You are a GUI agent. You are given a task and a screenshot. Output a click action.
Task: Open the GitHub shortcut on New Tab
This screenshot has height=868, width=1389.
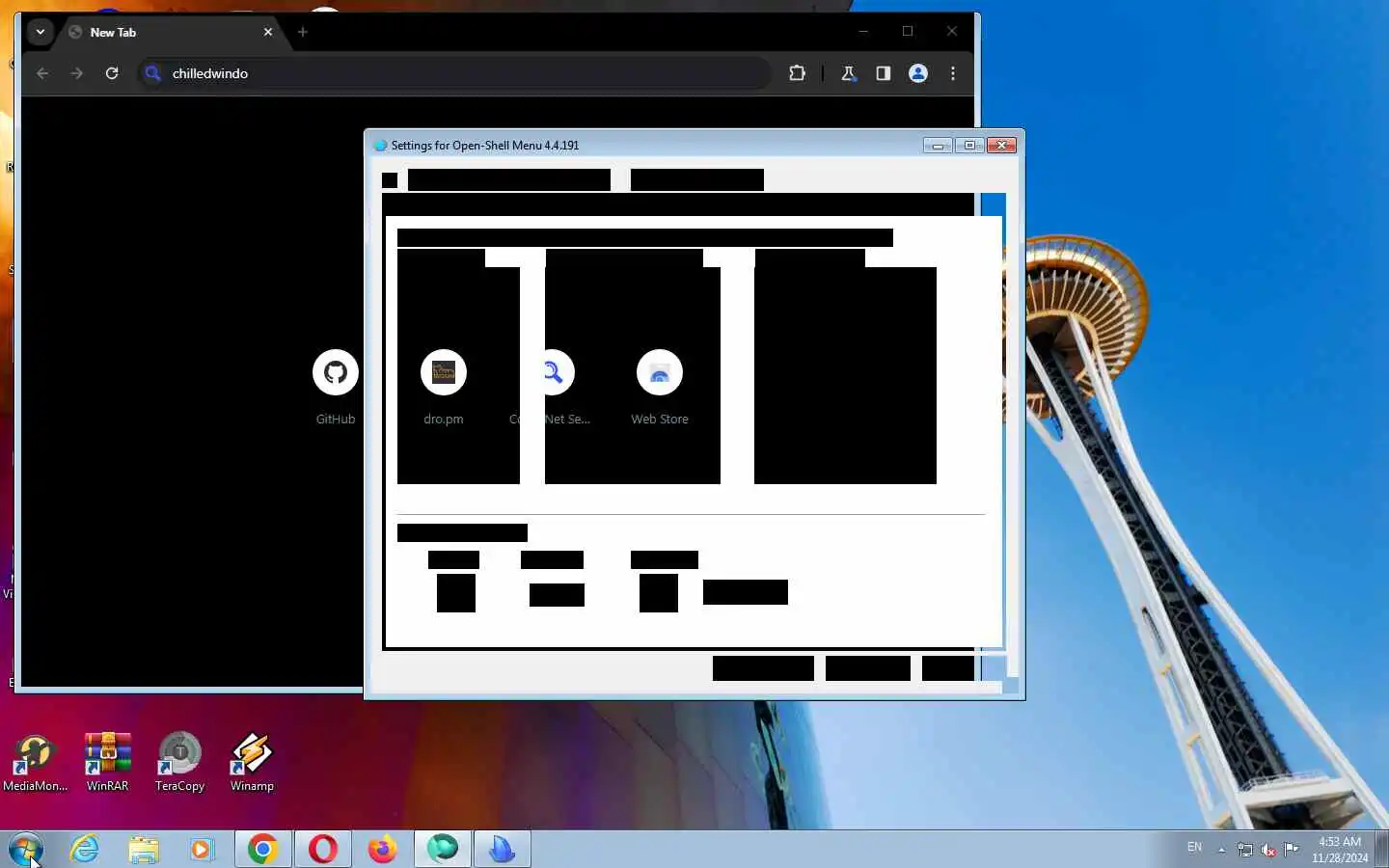[x=336, y=387]
